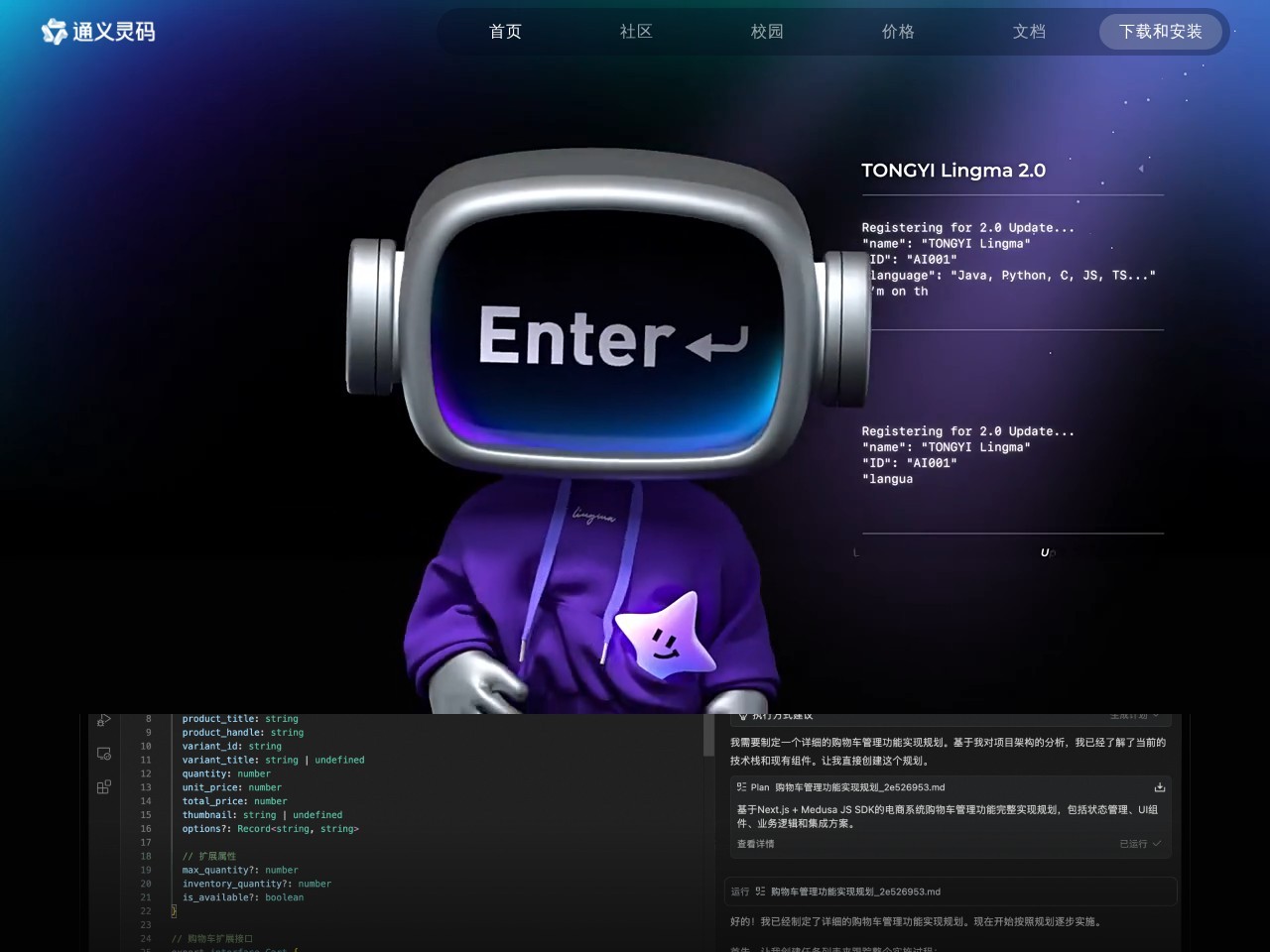
Task: Go to the 社区 page
Action: pos(636,32)
